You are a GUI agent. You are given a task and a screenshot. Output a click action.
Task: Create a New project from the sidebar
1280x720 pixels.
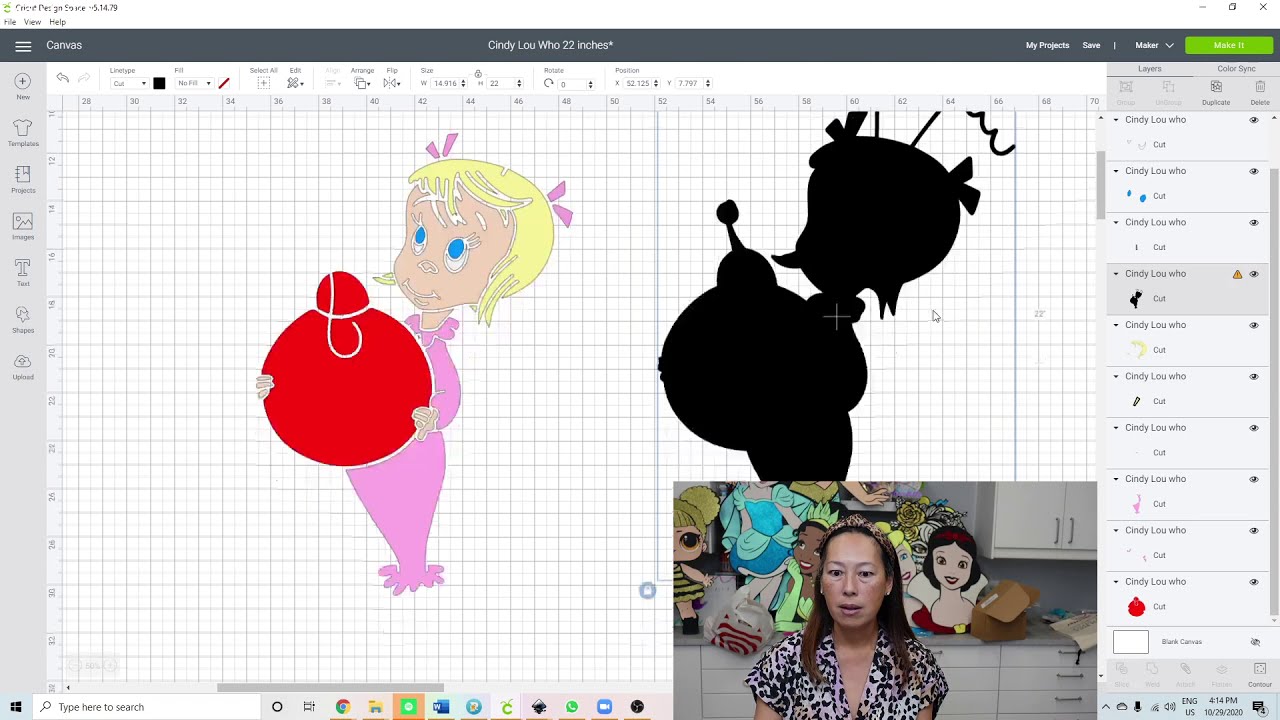tap(22, 87)
